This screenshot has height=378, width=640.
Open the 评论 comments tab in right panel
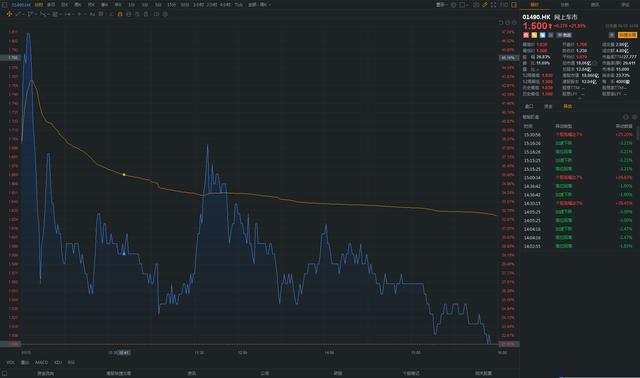pos(625,5)
